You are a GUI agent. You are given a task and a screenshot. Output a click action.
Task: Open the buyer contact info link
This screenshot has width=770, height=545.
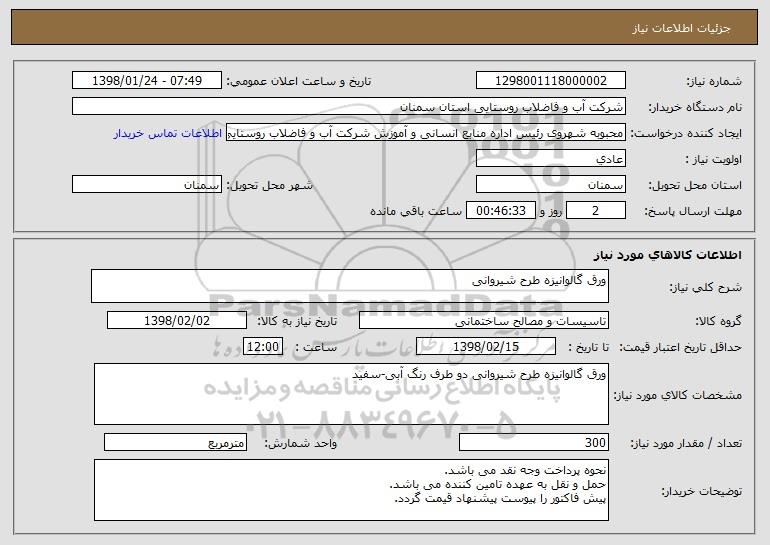pos(168,134)
